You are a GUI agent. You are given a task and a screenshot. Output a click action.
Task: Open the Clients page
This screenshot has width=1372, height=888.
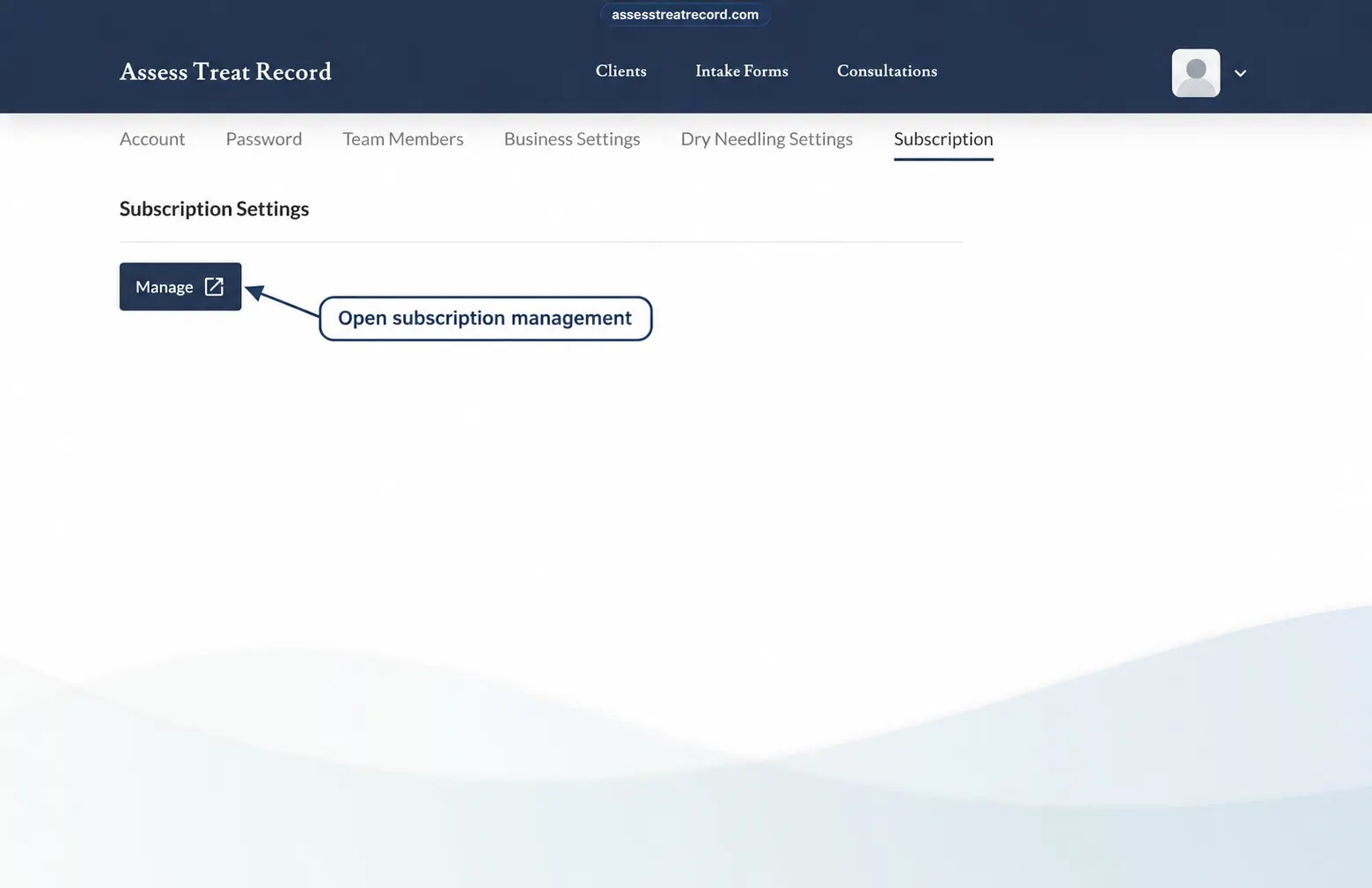click(620, 71)
